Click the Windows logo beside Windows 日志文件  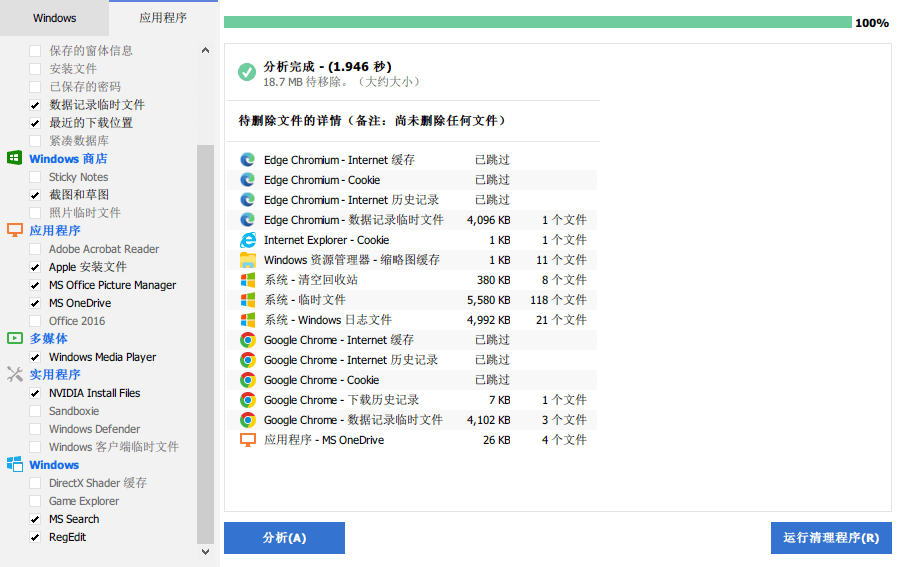(x=247, y=320)
